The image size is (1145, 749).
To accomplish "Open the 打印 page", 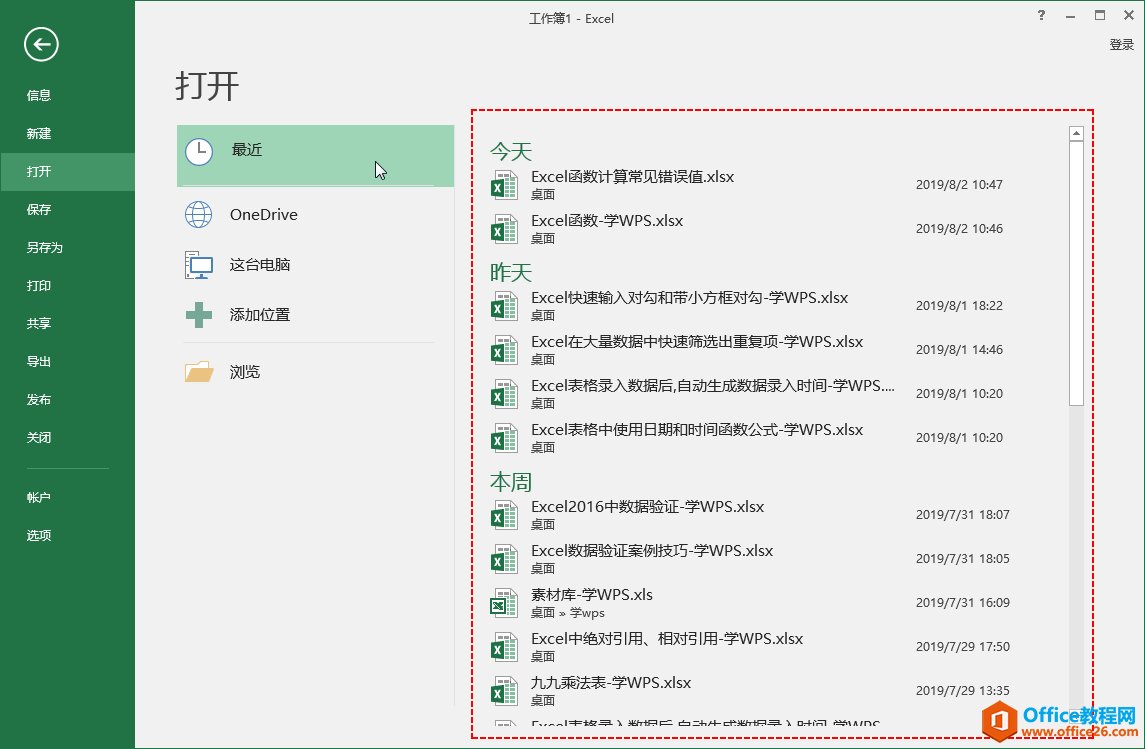I will pyautogui.click(x=67, y=285).
